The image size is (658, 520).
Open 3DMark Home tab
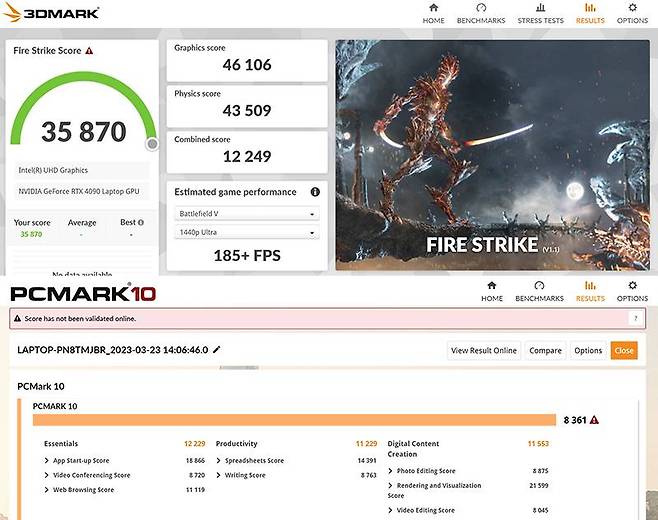[x=433, y=13]
